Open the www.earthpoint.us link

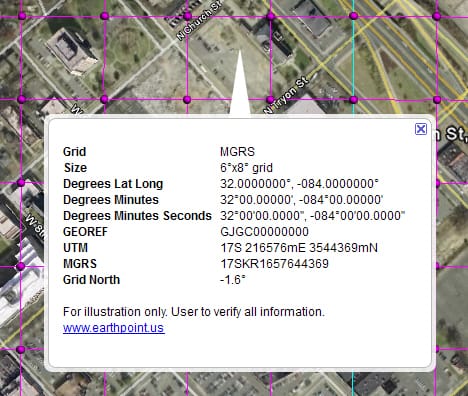113,328
